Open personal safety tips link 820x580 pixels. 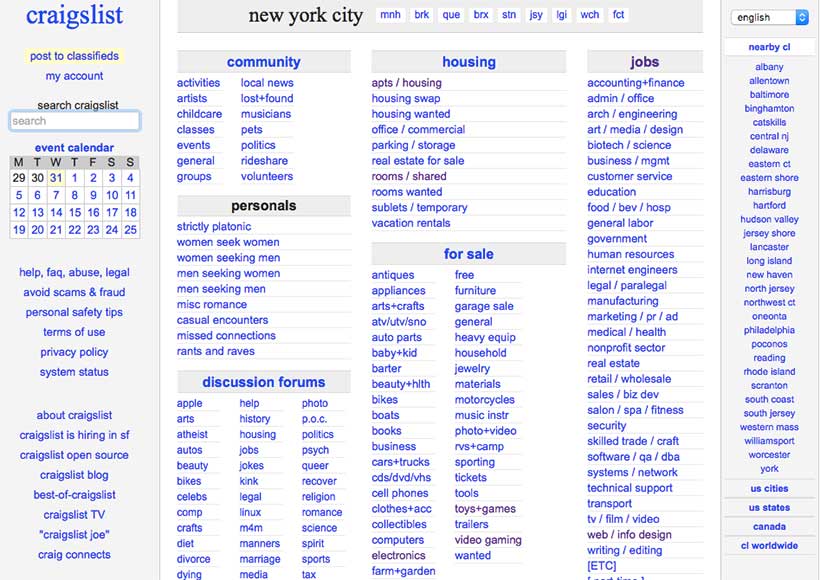(x=74, y=312)
